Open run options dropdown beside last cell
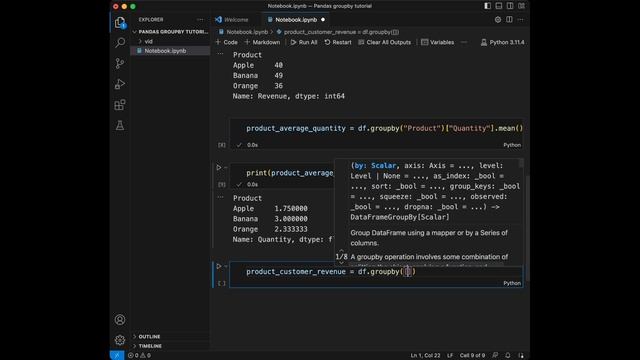This screenshot has width=640, height=360. click(x=226, y=267)
